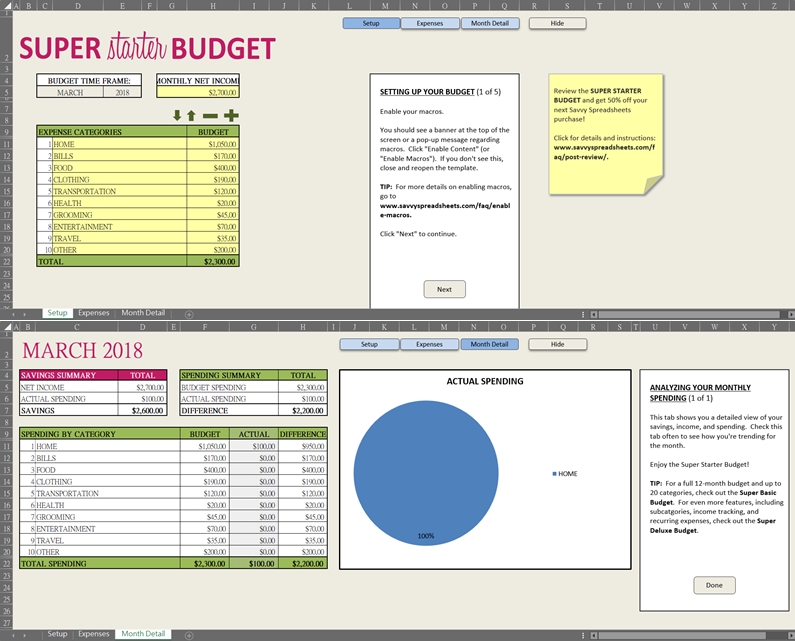Click the horizontal scrollbar of the bottom window

tap(682, 635)
